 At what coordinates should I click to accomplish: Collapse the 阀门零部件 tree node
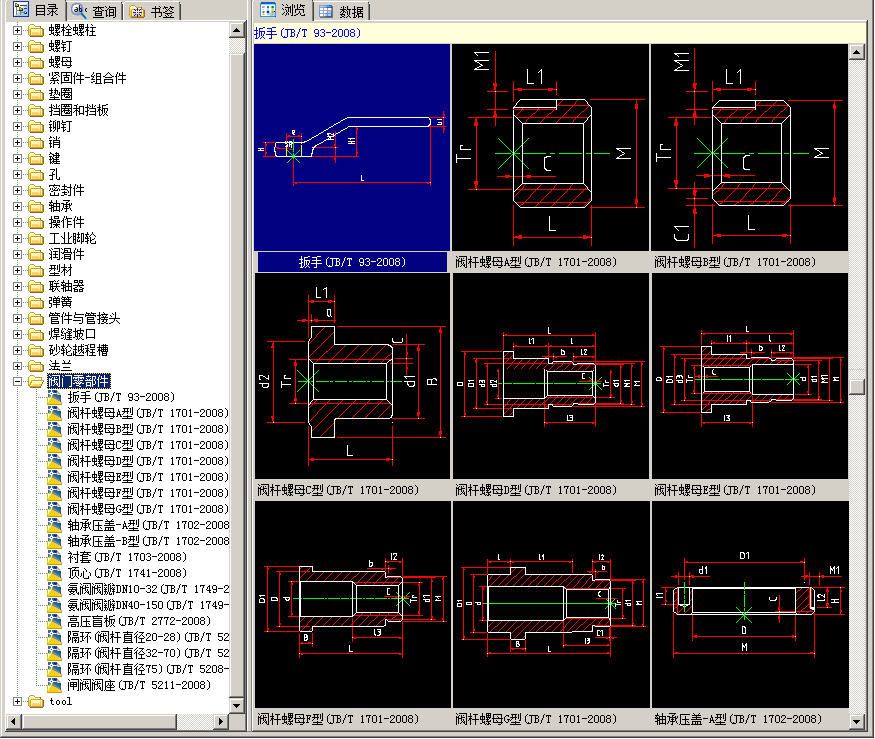click(x=17, y=382)
